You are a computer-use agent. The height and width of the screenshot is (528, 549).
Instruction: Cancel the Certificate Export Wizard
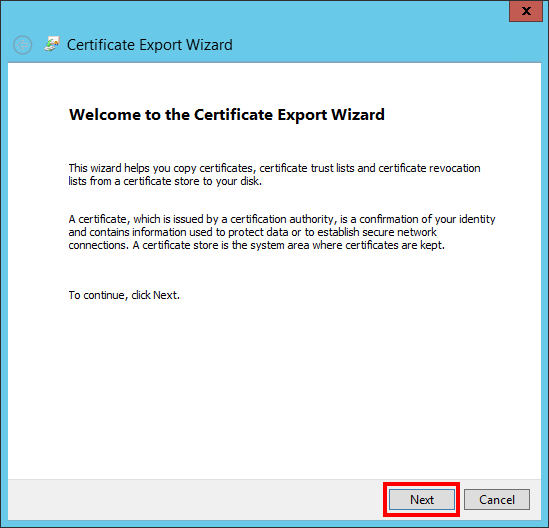pos(496,499)
